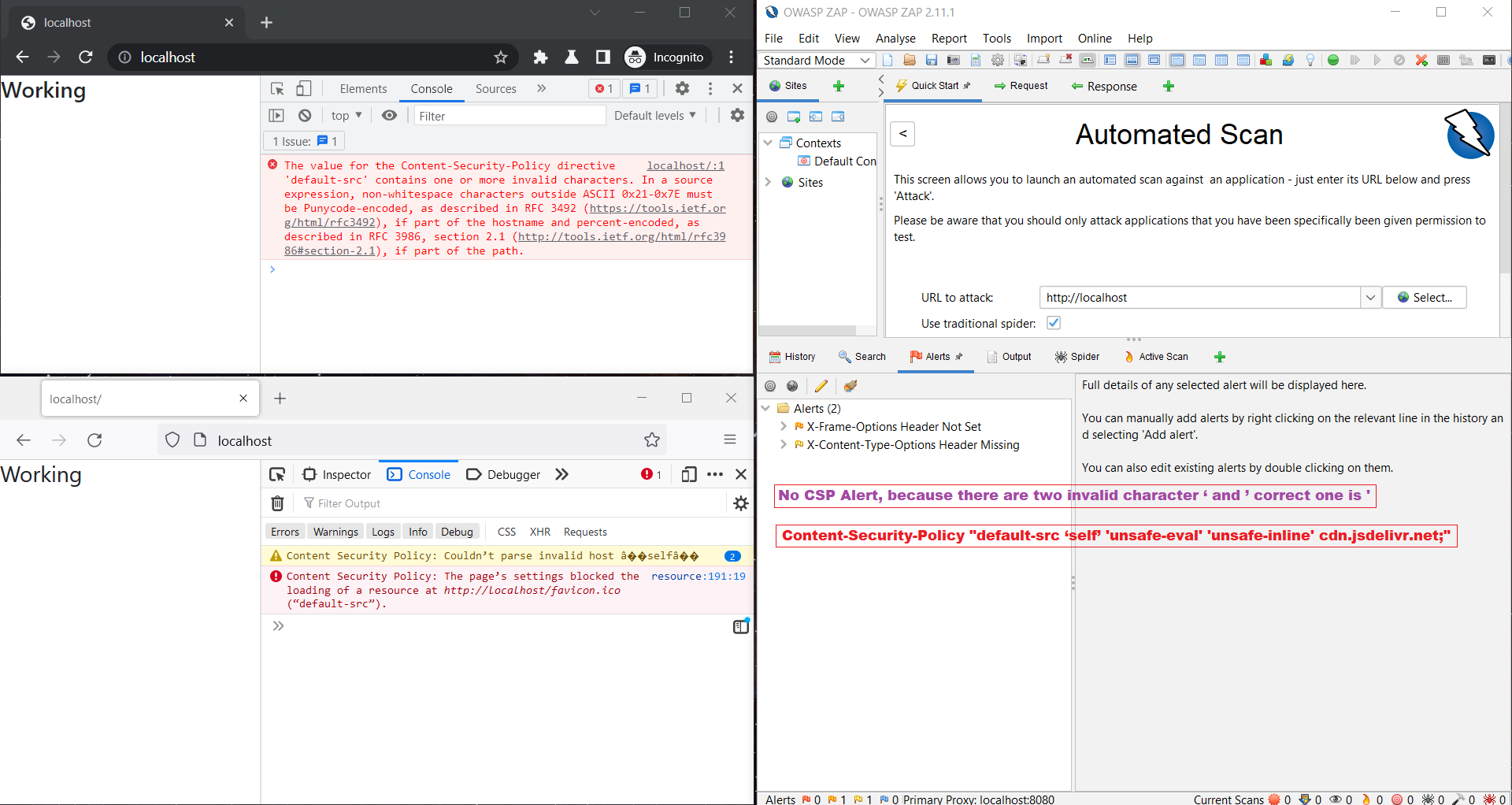Collapse Contexts tree node in ZAP
Image resolution: width=1512 pixels, height=805 pixels.
(x=768, y=143)
